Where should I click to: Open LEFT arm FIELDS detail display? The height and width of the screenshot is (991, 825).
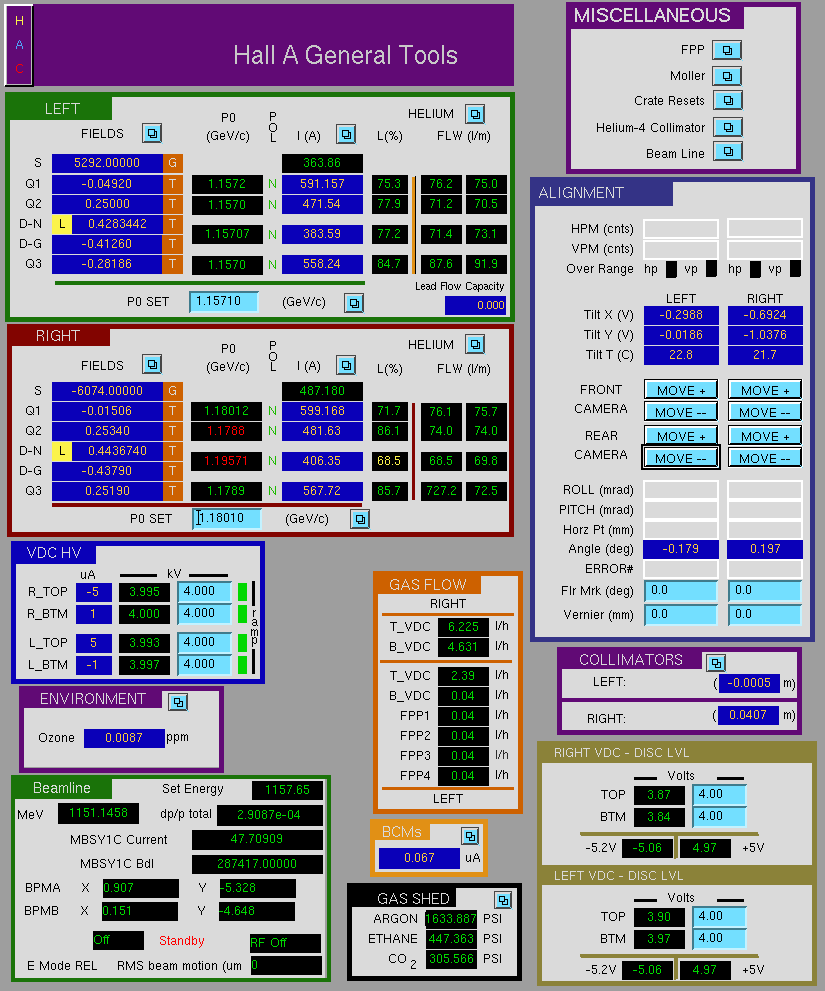coord(152,133)
